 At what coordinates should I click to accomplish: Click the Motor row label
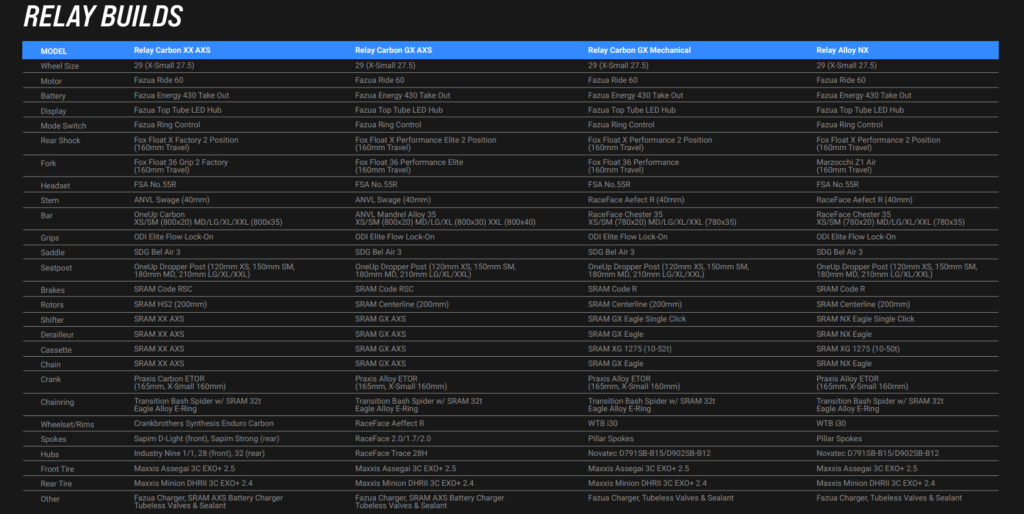click(x=51, y=81)
